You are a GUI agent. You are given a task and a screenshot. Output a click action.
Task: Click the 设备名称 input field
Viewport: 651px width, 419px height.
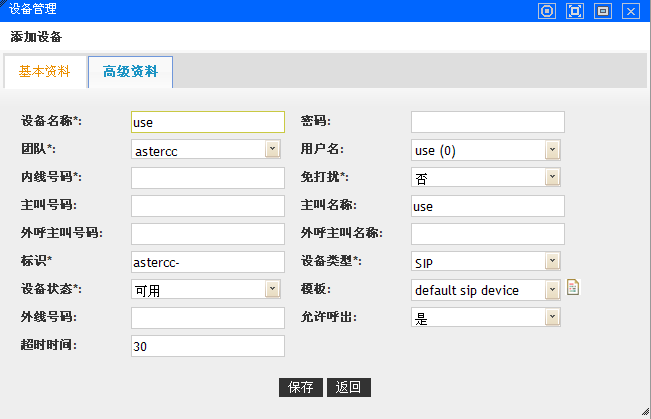[x=208, y=121]
